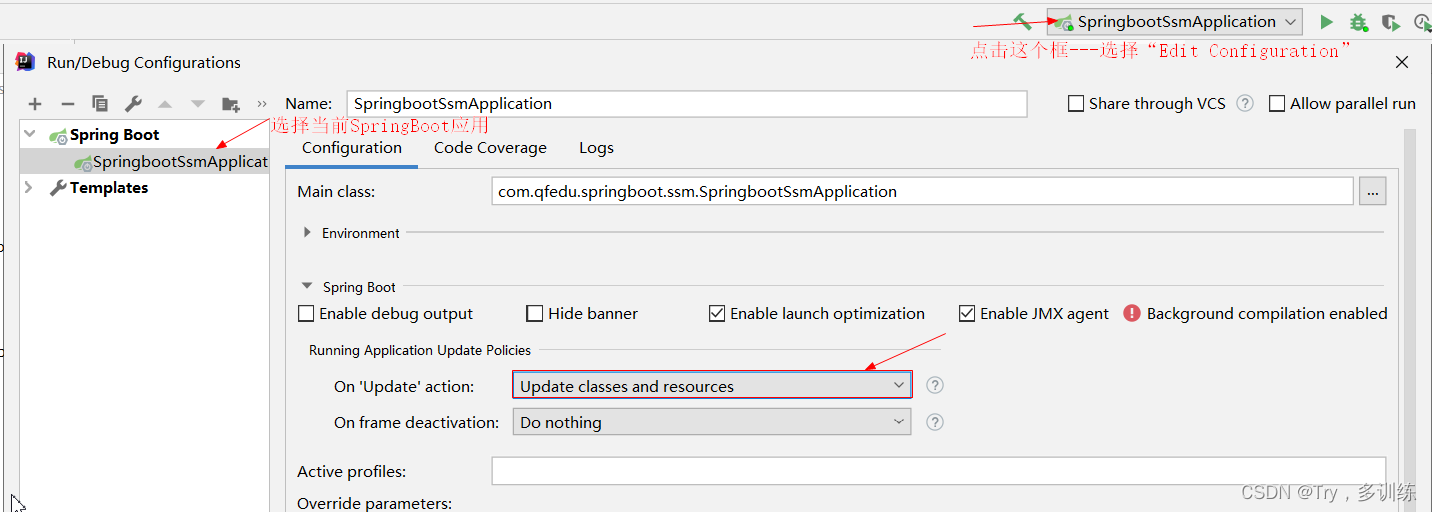Image resolution: width=1432 pixels, height=512 pixels.
Task: Remove the configuration with the minus icon
Action: (x=68, y=104)
